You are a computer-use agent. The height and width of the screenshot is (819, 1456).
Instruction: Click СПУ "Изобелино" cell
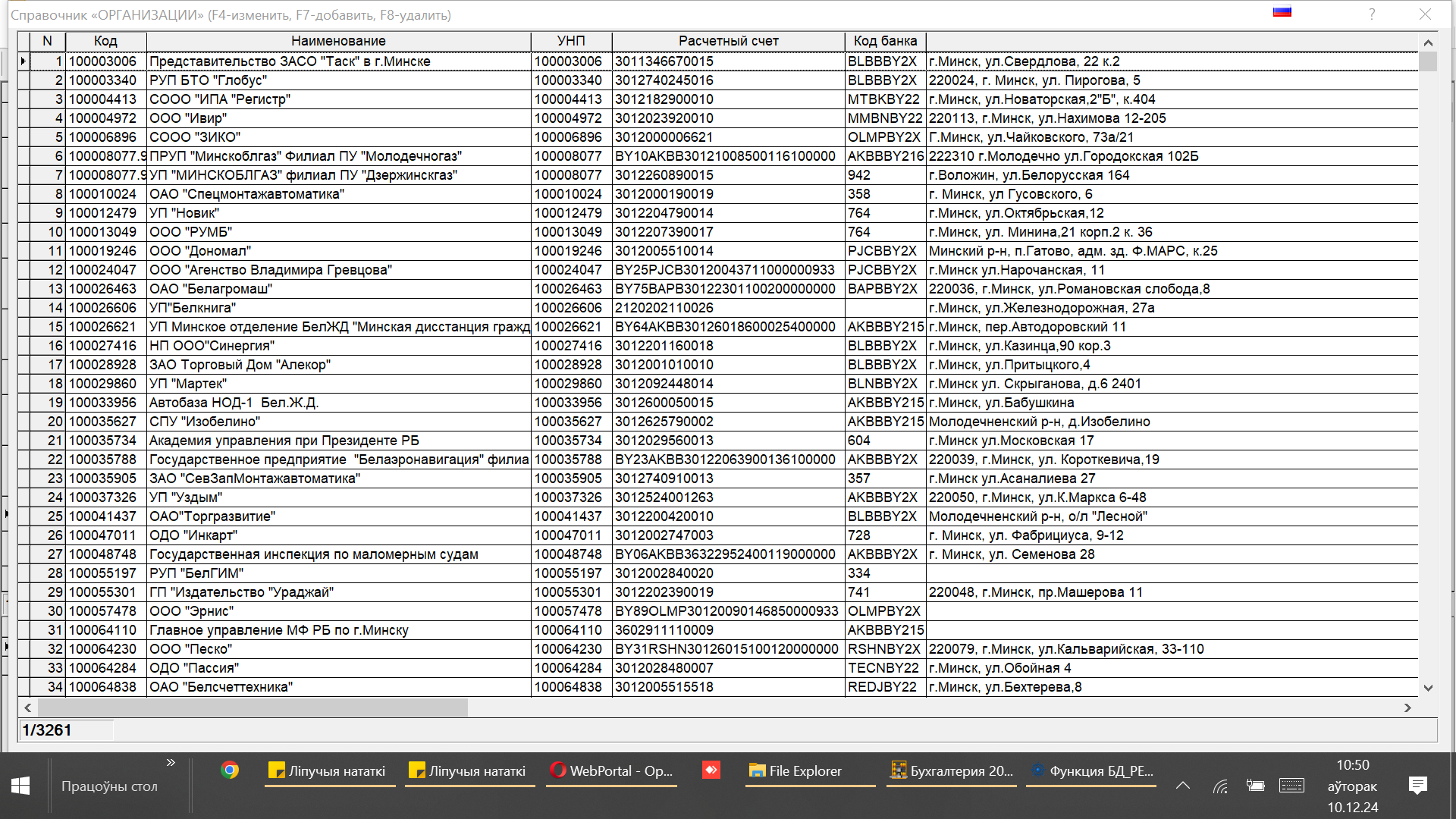tap(338, 422)
